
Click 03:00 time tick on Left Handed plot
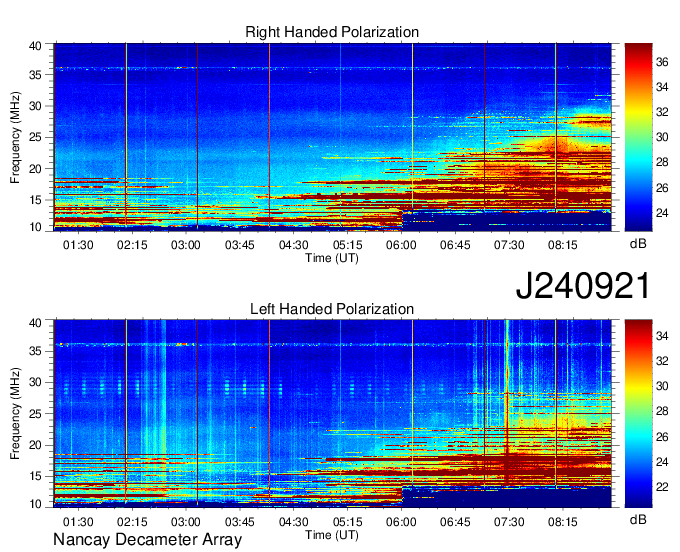[x=186, y=522]
